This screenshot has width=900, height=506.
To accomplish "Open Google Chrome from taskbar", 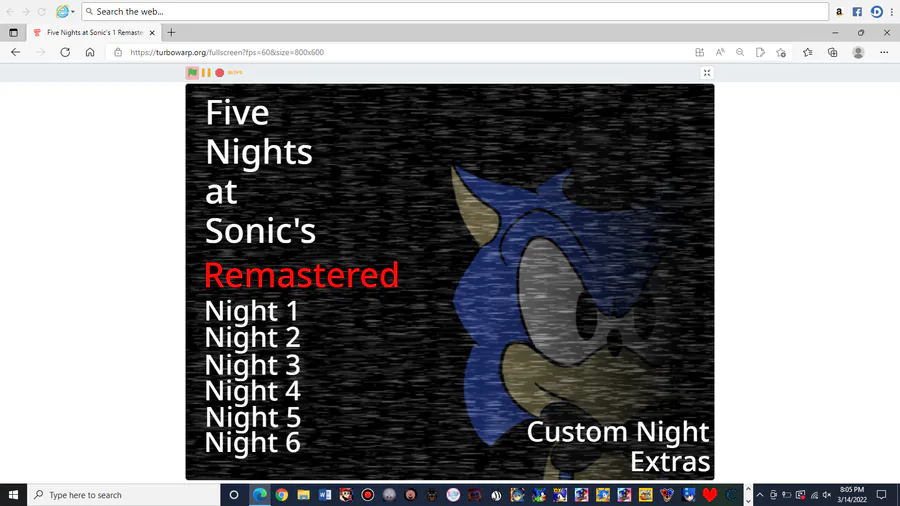I will [281, 495].
